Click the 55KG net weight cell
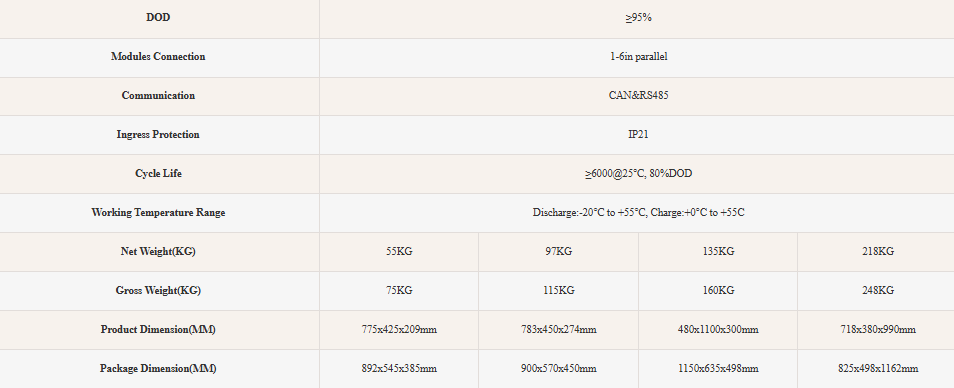 399,251
